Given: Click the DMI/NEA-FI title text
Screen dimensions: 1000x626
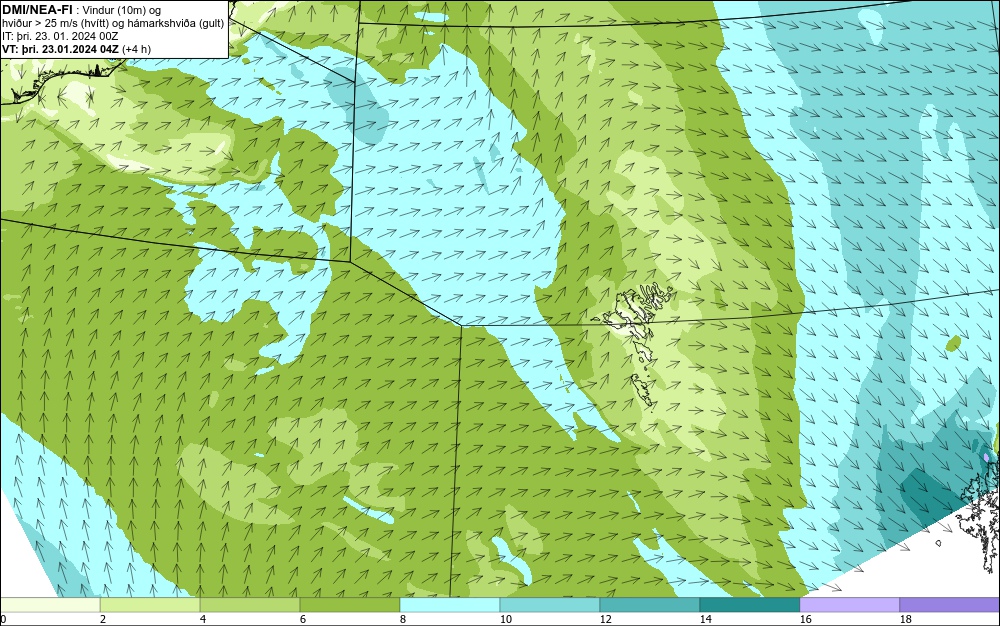Looking at the screenshot, I should click(x=37, y=9).
